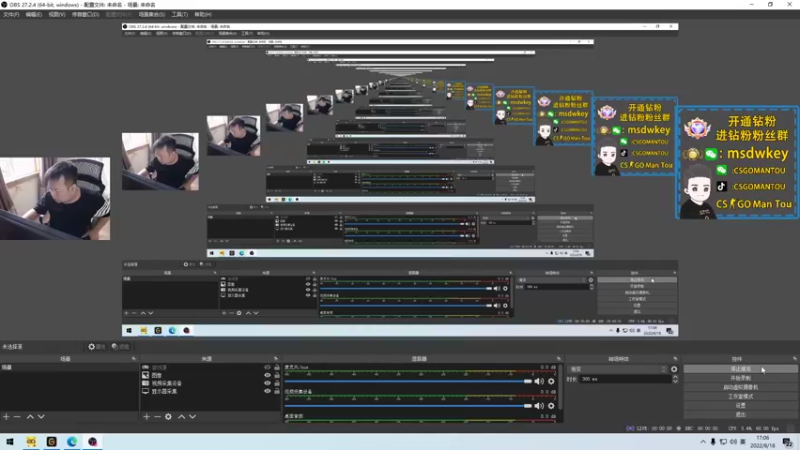The height and width of the screenshot is (450, 800).
Task: Pop out the 转场特效 dock via header icon
Action: point(675,359)
